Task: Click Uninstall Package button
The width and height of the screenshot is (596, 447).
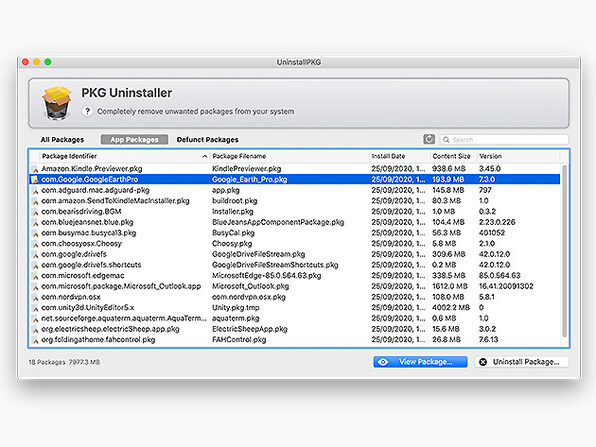Action: 522,362
